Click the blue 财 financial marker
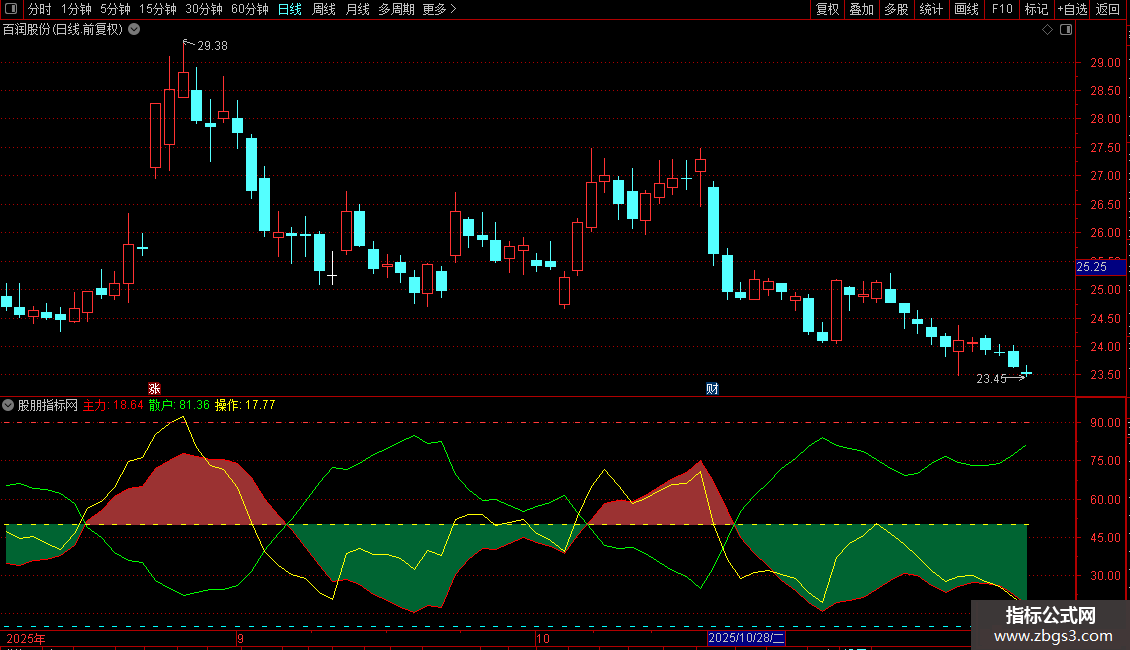The height and width of the screenshot is (650, 1130). point(712,389)
